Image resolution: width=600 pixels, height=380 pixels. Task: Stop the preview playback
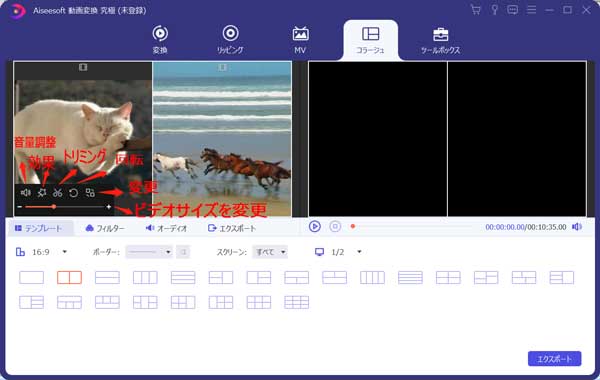[335, 227]
